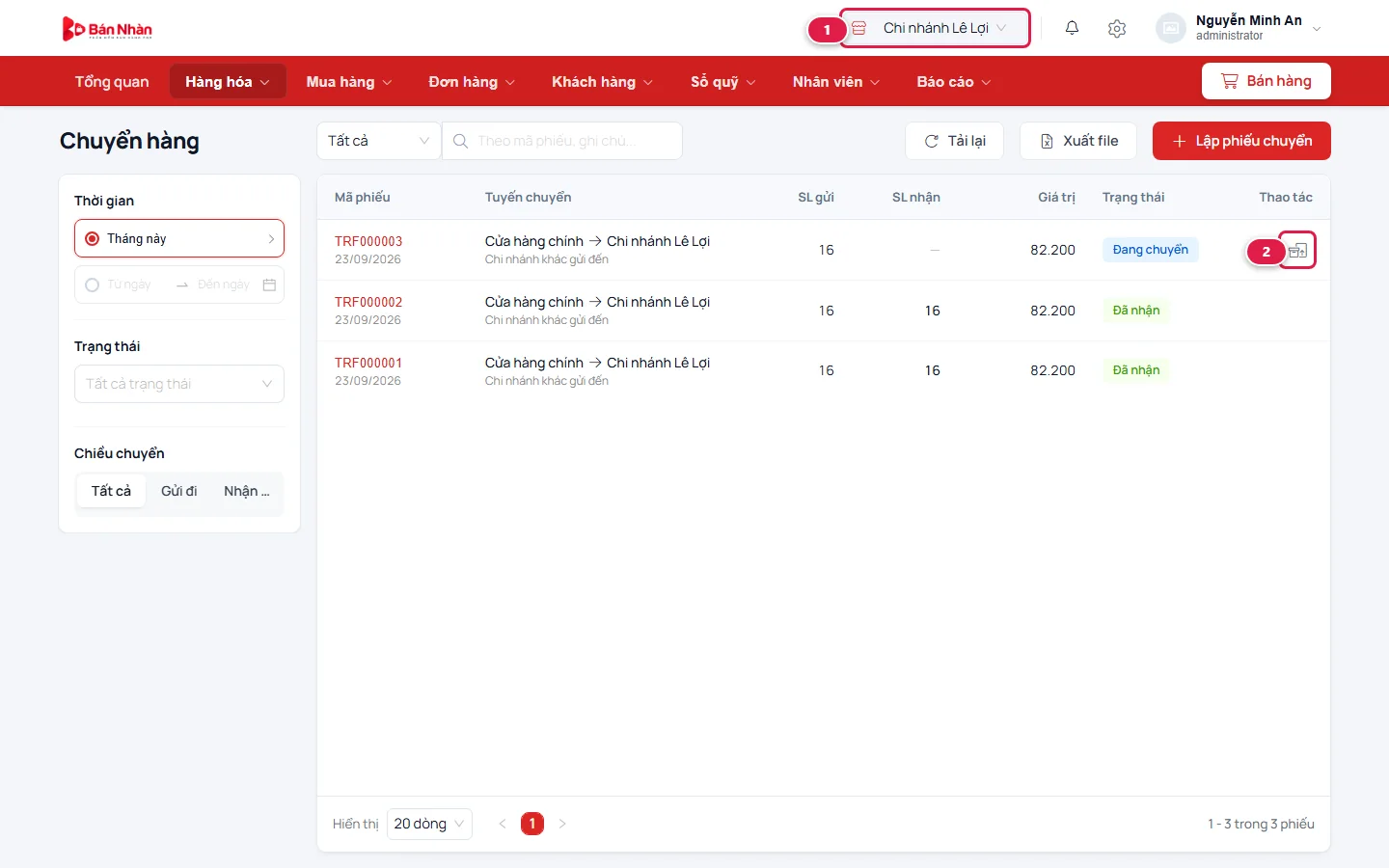
Task: Click the Đã nhận badge for TRF000002
Action: pyautogui.click(x=1136, y=311)
